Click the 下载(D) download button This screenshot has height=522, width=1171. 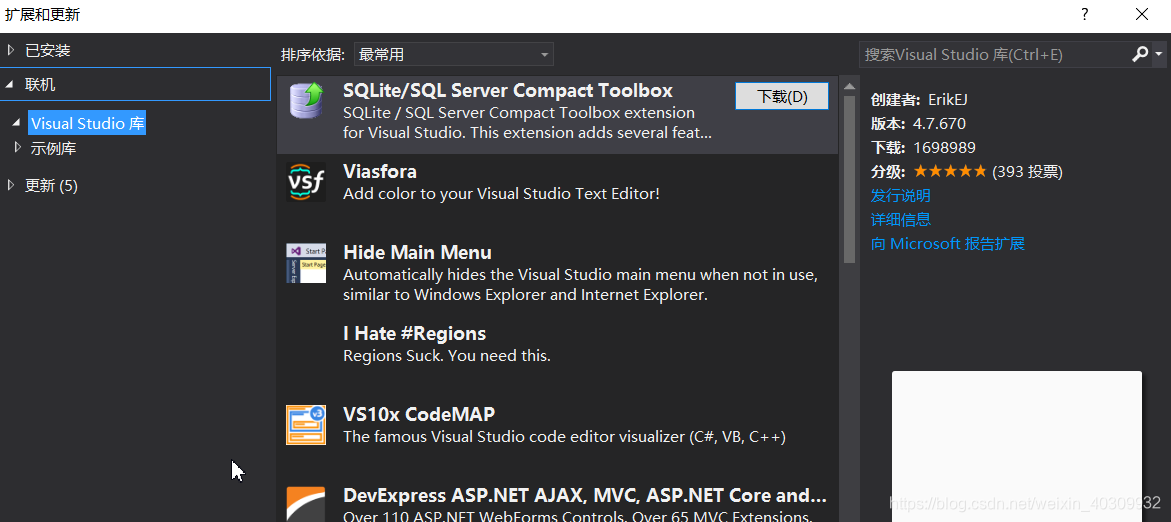(782, 96)
